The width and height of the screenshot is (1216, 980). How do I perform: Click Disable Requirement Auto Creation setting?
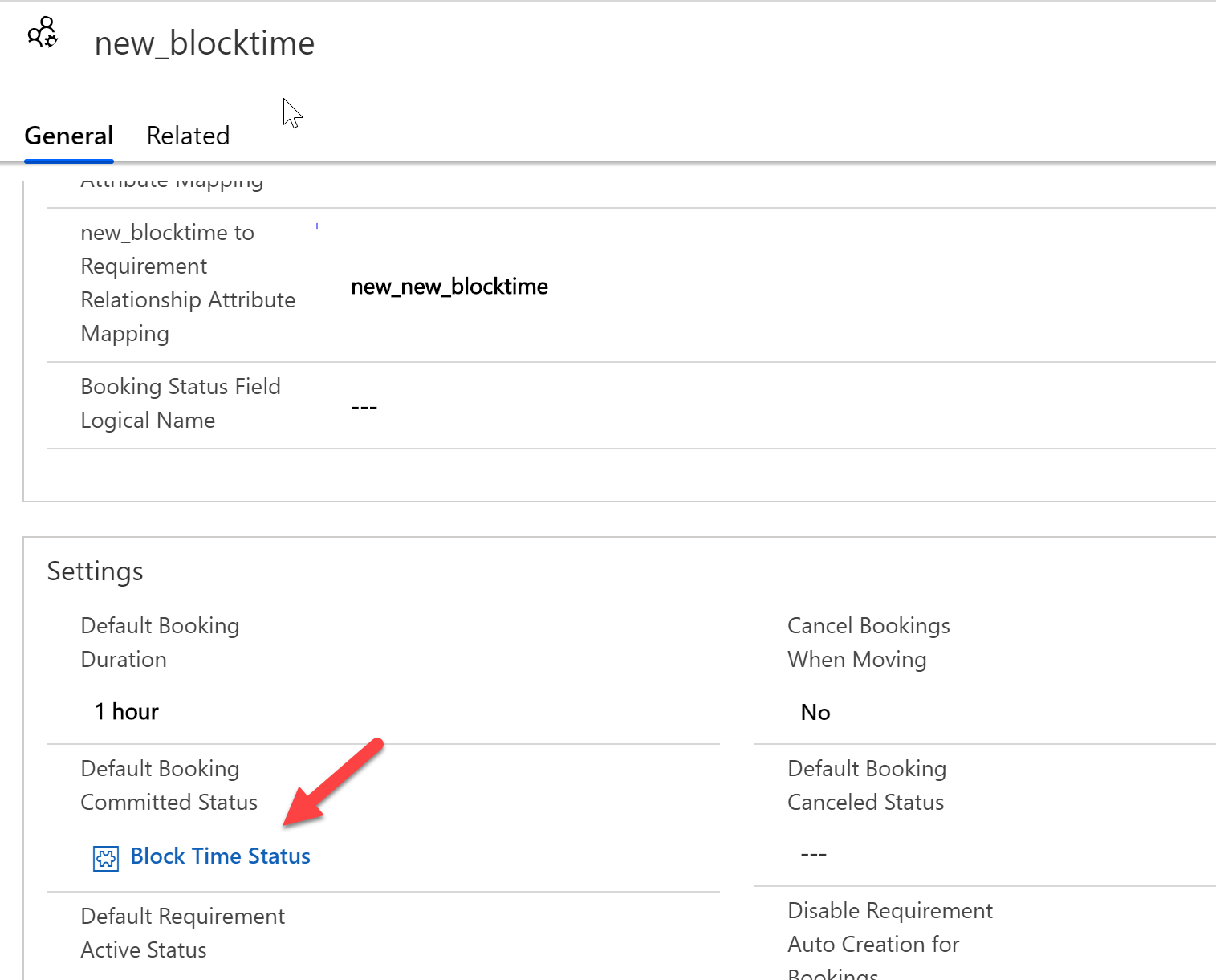[x=890, y=943]
